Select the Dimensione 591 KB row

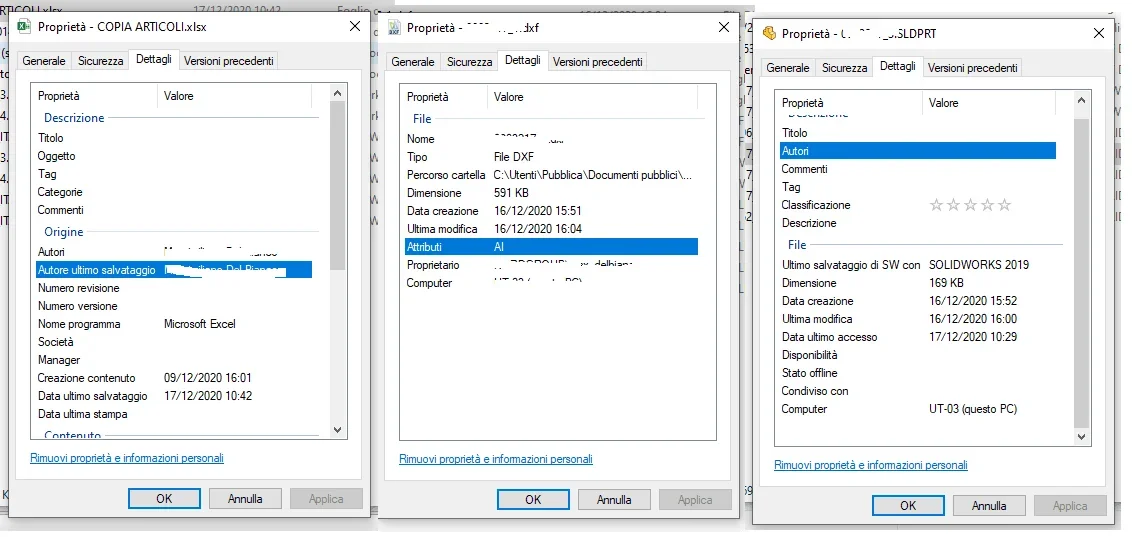tap(552, 193)
